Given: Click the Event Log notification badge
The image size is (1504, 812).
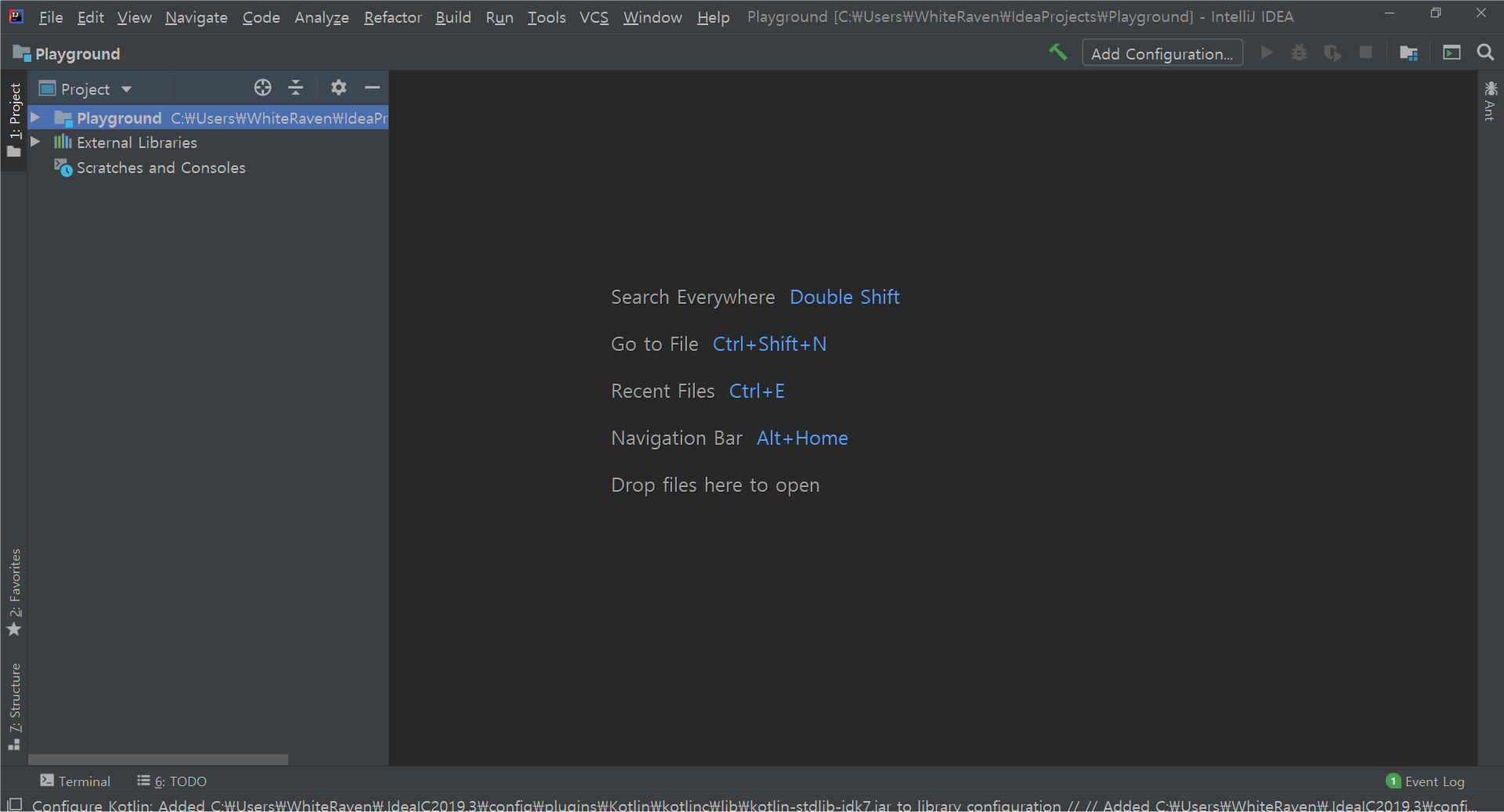Looking at the screenshot, I should click(x=1393, y=781).
